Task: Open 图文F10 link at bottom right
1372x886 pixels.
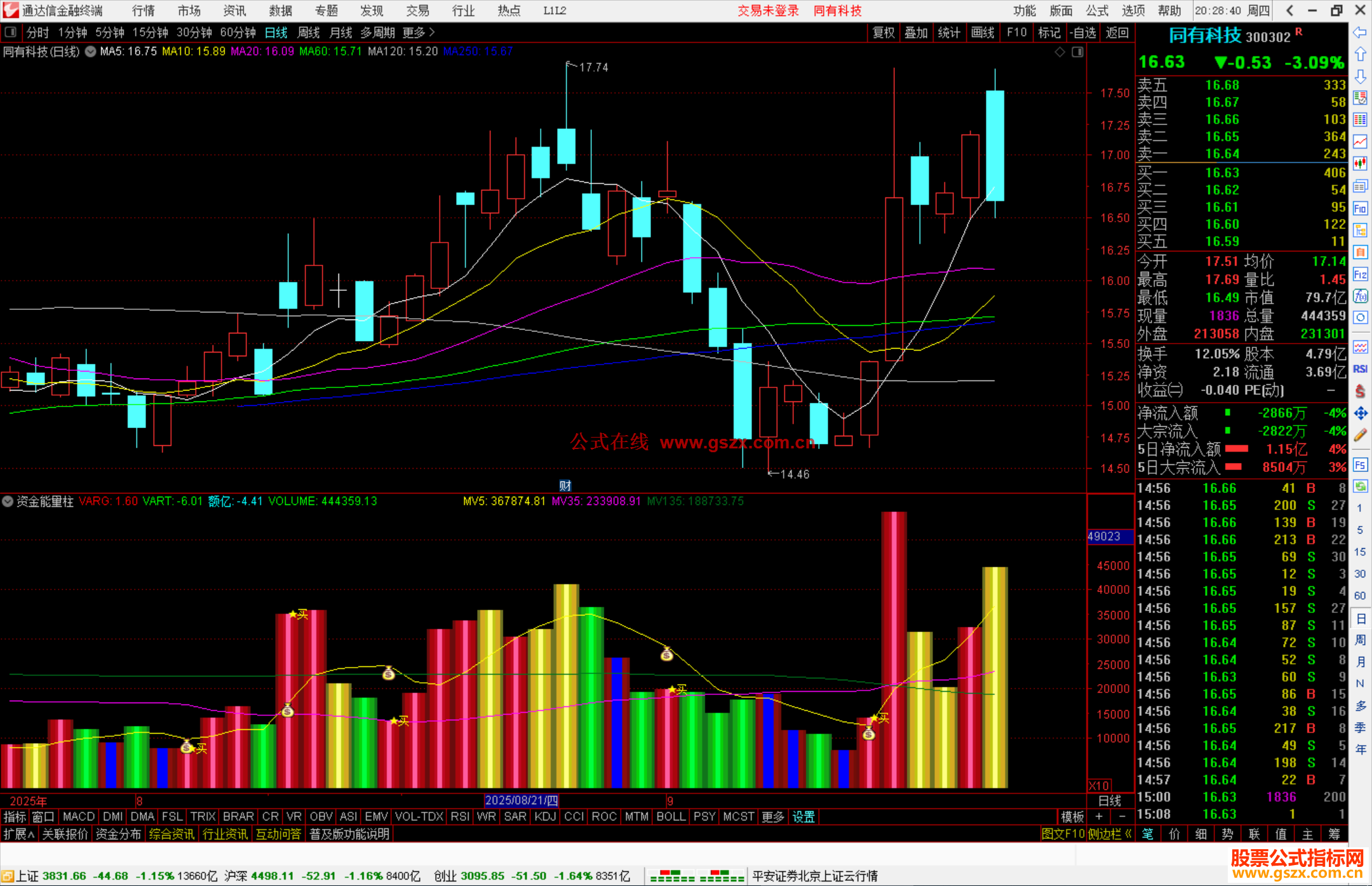Action: click(x=1063, y=834)
